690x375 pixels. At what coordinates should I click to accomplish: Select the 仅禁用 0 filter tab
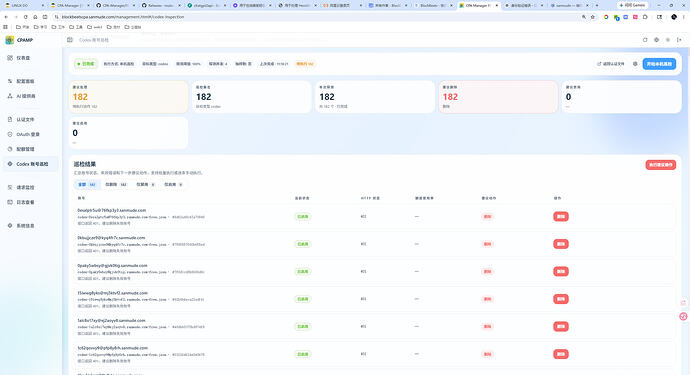(145, 184)
